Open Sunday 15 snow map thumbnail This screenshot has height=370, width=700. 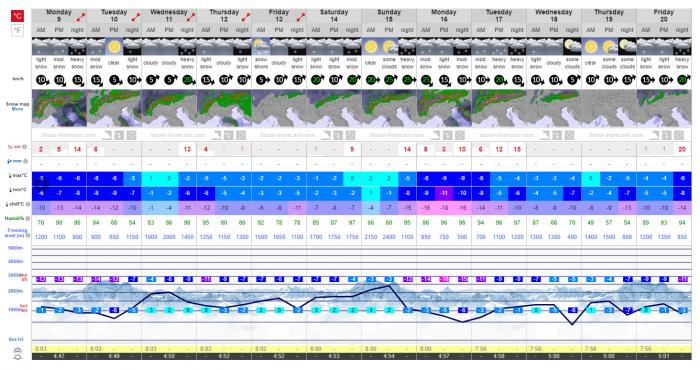tap(389, 108)
